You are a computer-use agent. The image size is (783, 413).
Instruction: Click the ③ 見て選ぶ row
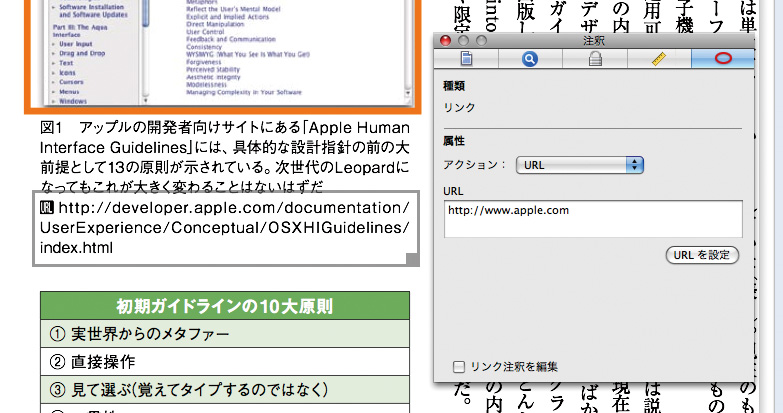coord(225,390)
